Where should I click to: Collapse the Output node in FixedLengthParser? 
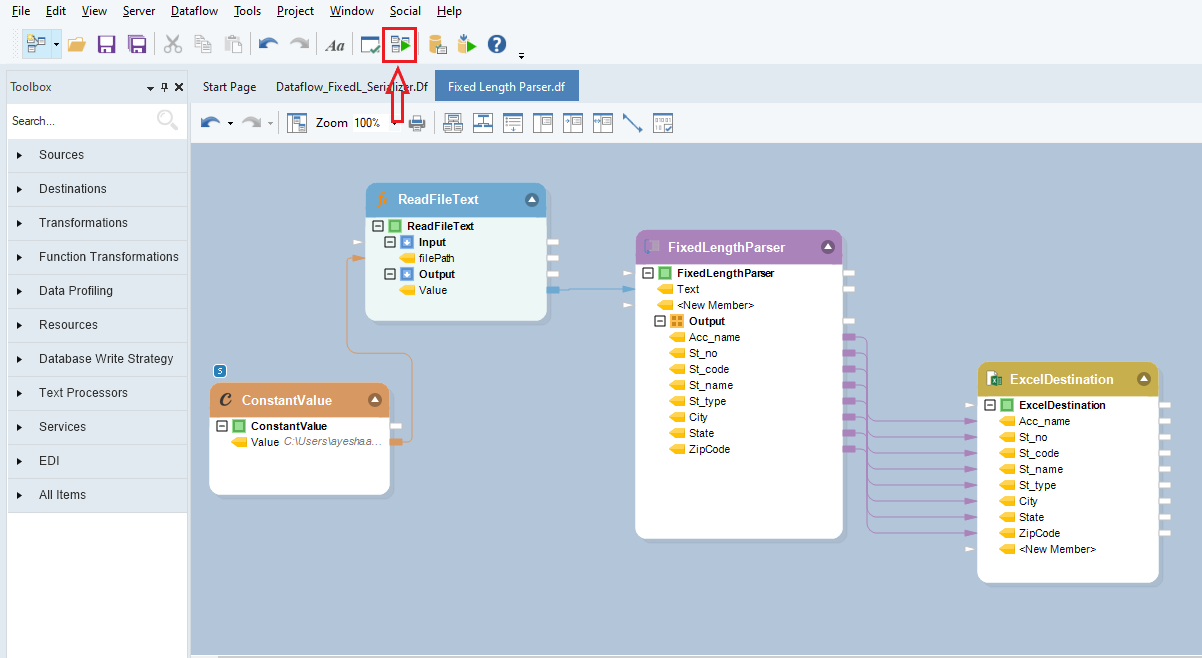(x=660, y=321)
